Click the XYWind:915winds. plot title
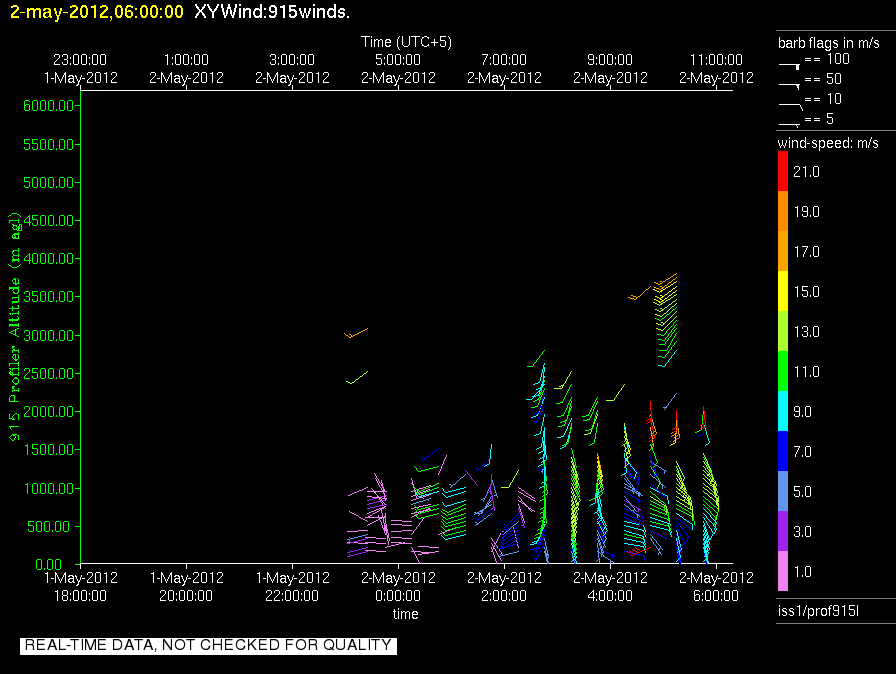The image size is (896, 674). [x=271, y=12]
